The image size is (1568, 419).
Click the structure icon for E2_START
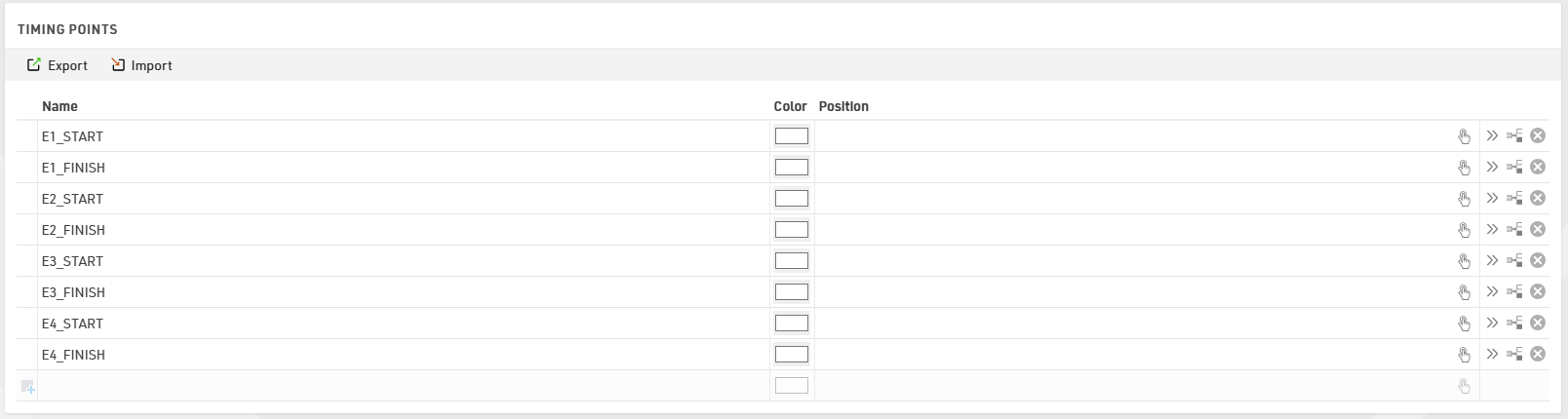(x=1514, y=199)
